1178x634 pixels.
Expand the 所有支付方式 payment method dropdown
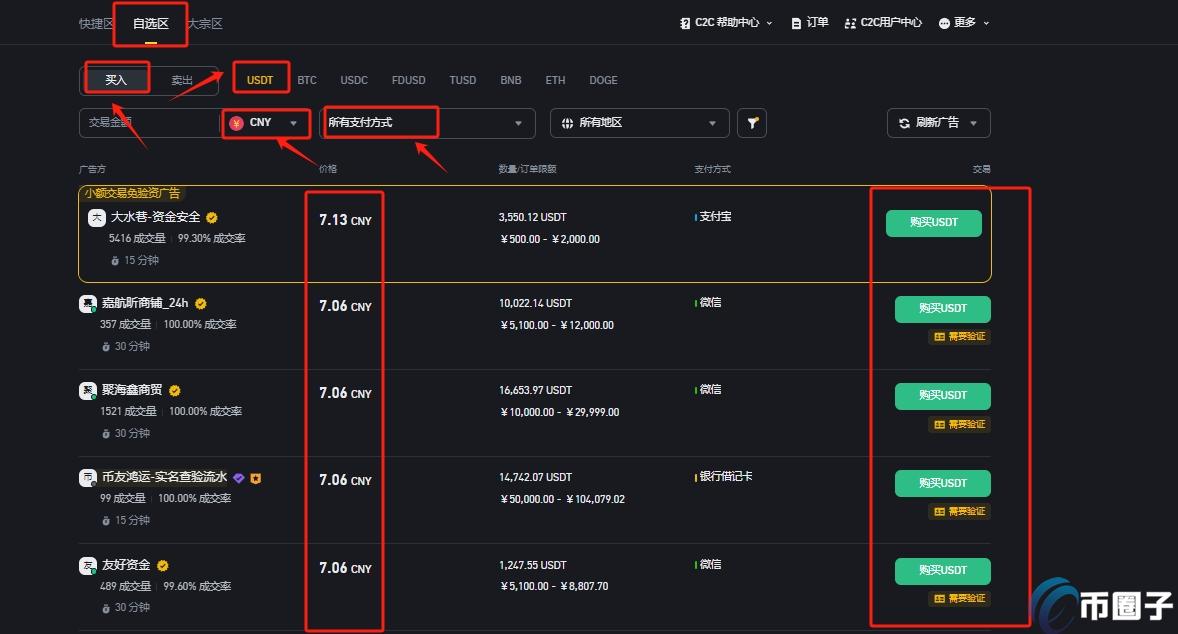coord(430,122)
